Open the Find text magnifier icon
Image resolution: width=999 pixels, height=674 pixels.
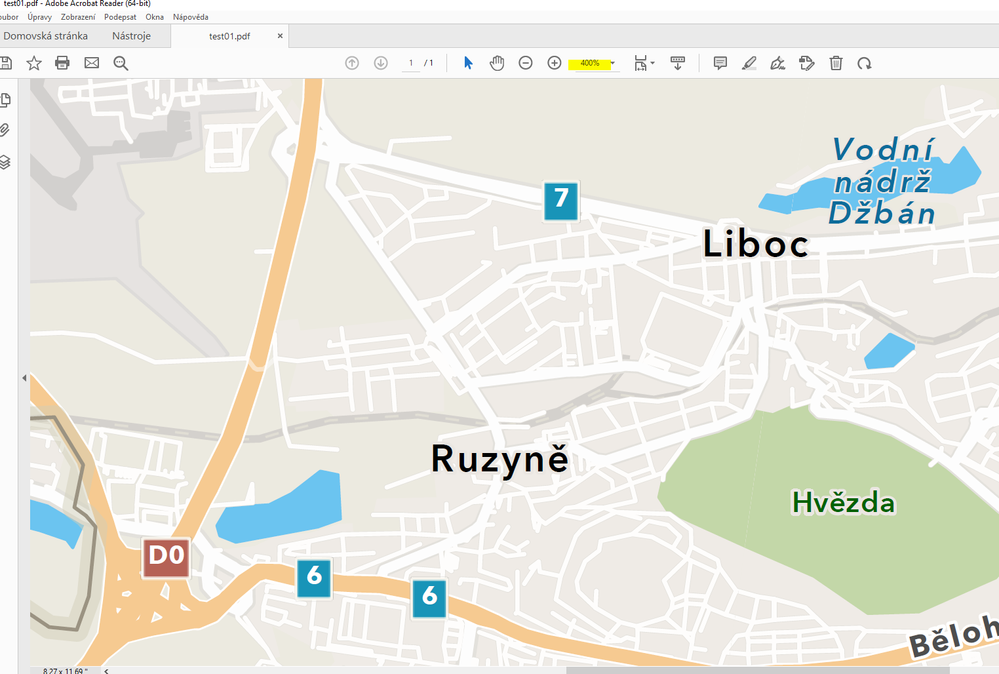pos(120,63)
